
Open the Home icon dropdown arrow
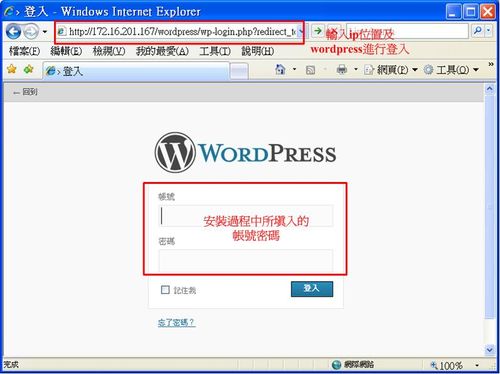tap(294, 69)
